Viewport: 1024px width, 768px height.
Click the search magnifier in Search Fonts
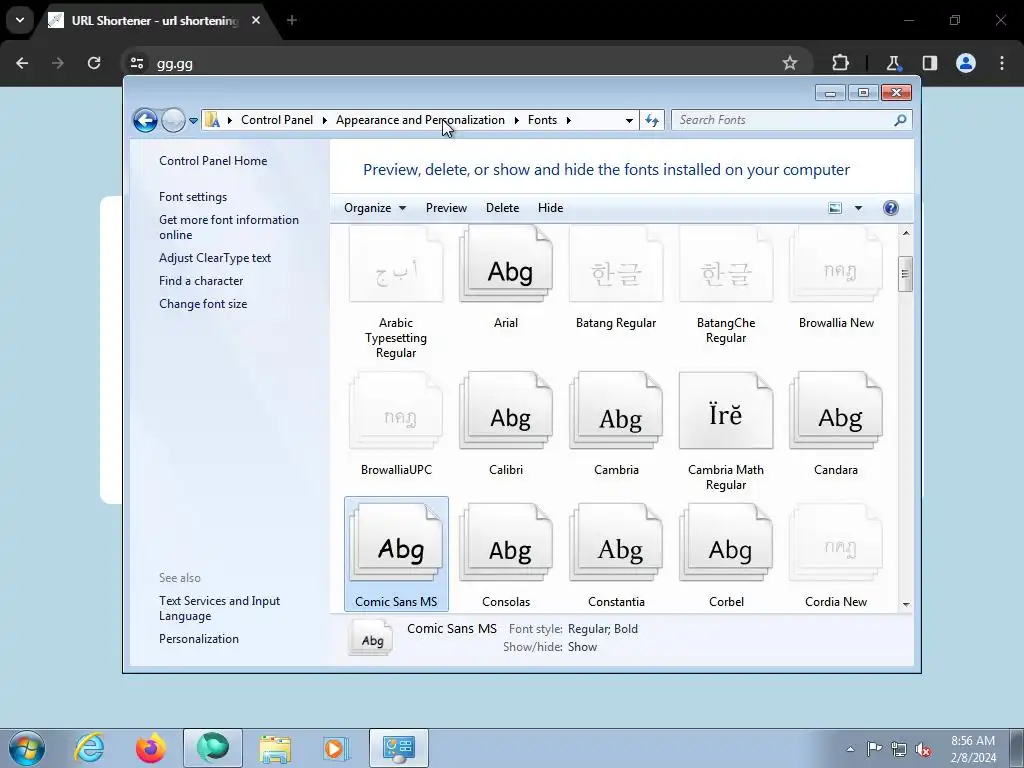[900, 120]
